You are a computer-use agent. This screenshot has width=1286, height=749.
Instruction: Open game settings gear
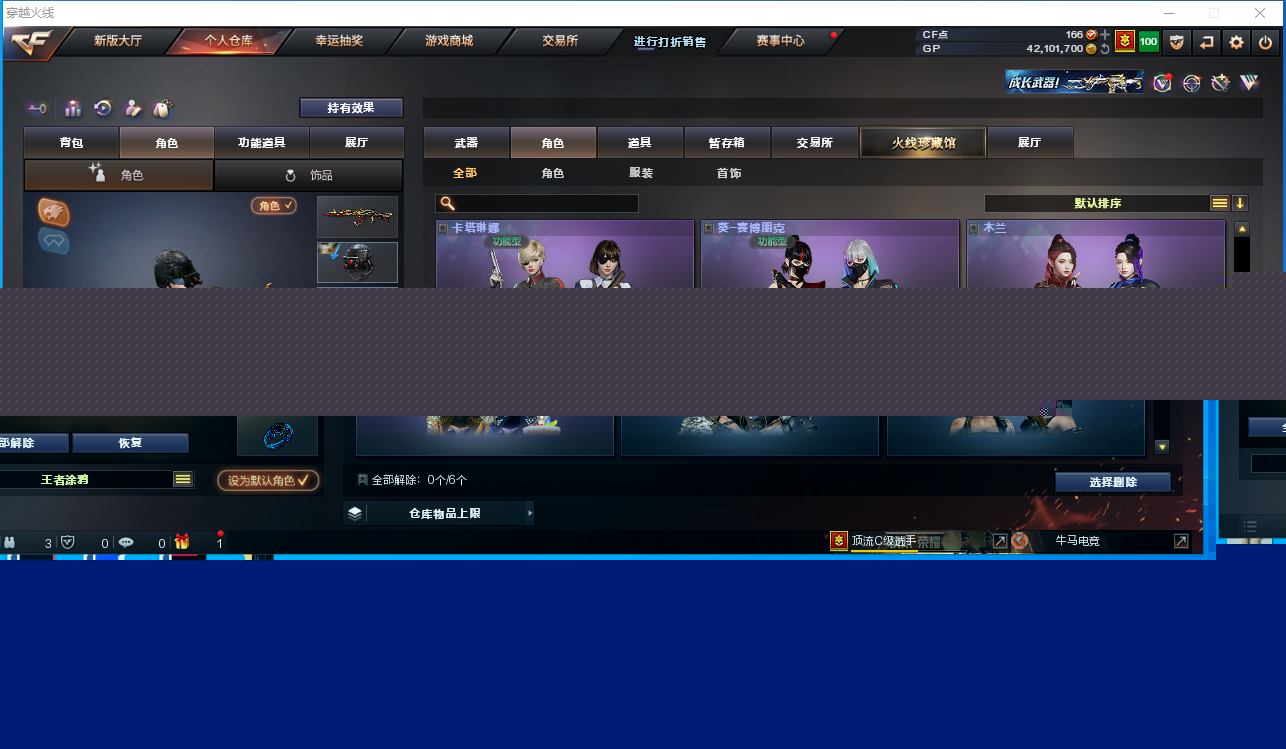(1237, 42)
